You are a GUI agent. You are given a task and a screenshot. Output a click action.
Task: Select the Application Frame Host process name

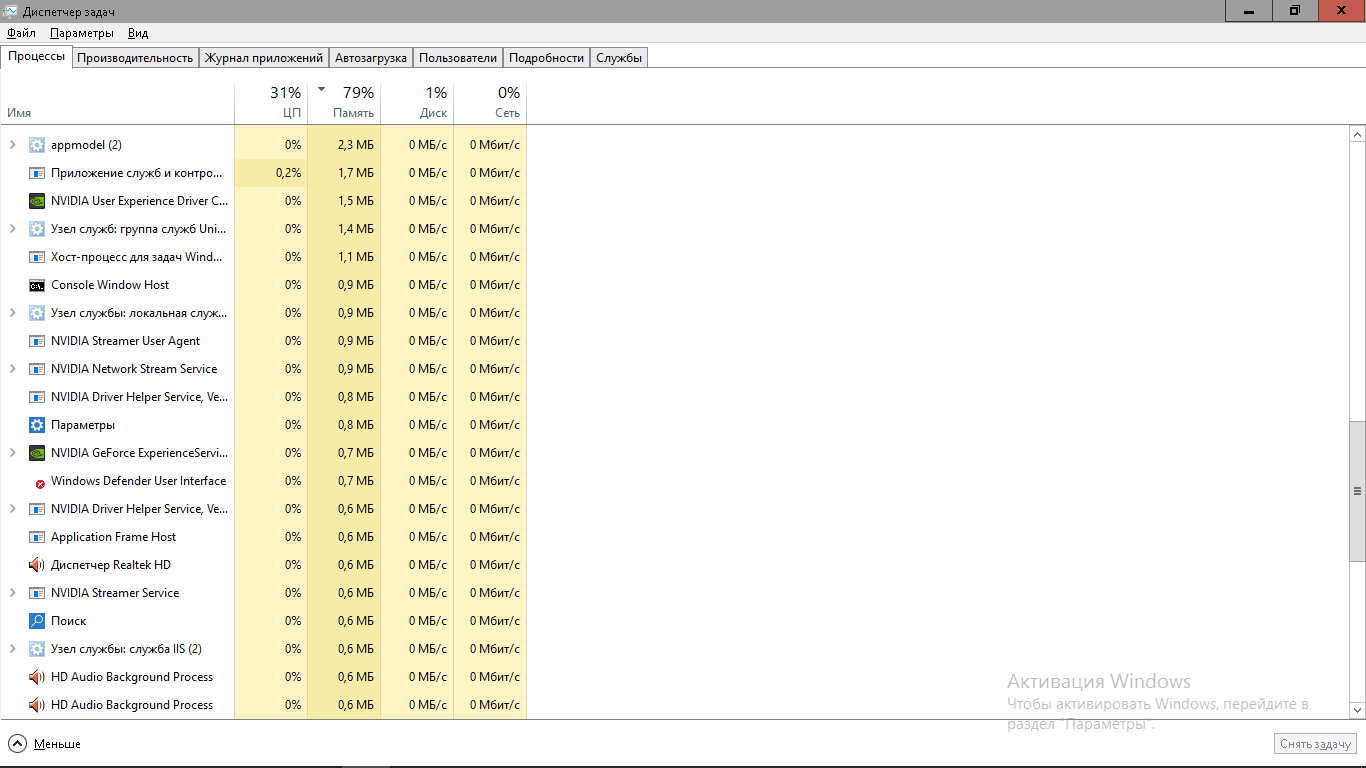(113, 537)
